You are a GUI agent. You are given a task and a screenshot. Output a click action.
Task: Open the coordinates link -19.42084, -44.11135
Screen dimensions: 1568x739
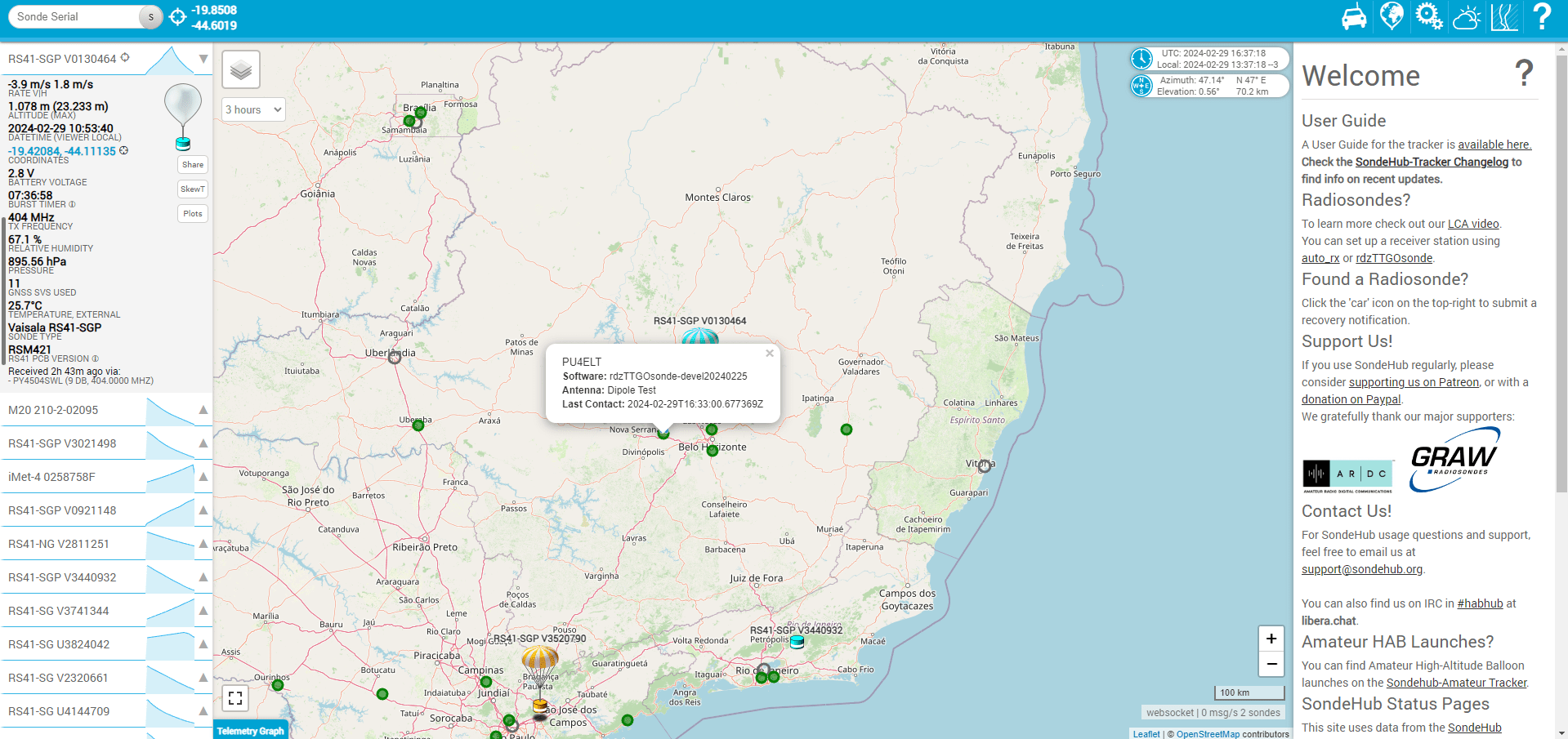click(62, 151)
